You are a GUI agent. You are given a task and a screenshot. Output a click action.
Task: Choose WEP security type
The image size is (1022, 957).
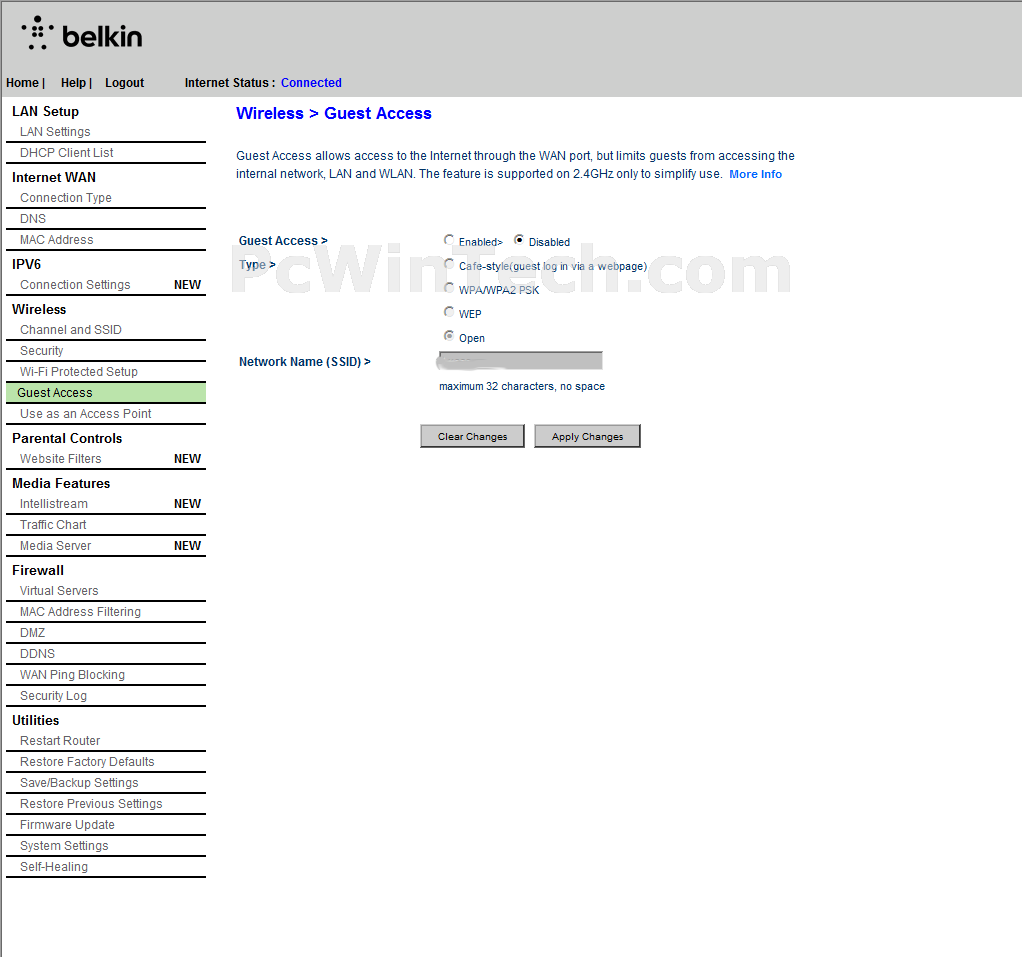pyautogui.click(x=449, y=312)
